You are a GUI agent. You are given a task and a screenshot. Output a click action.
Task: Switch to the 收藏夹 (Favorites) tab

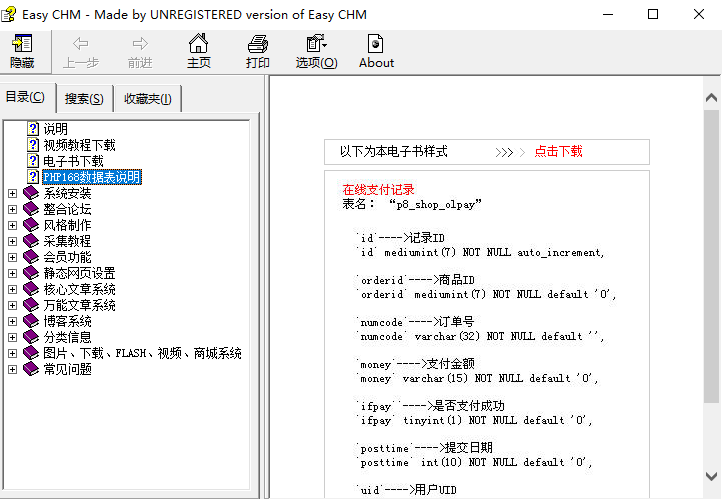[147, 98]
